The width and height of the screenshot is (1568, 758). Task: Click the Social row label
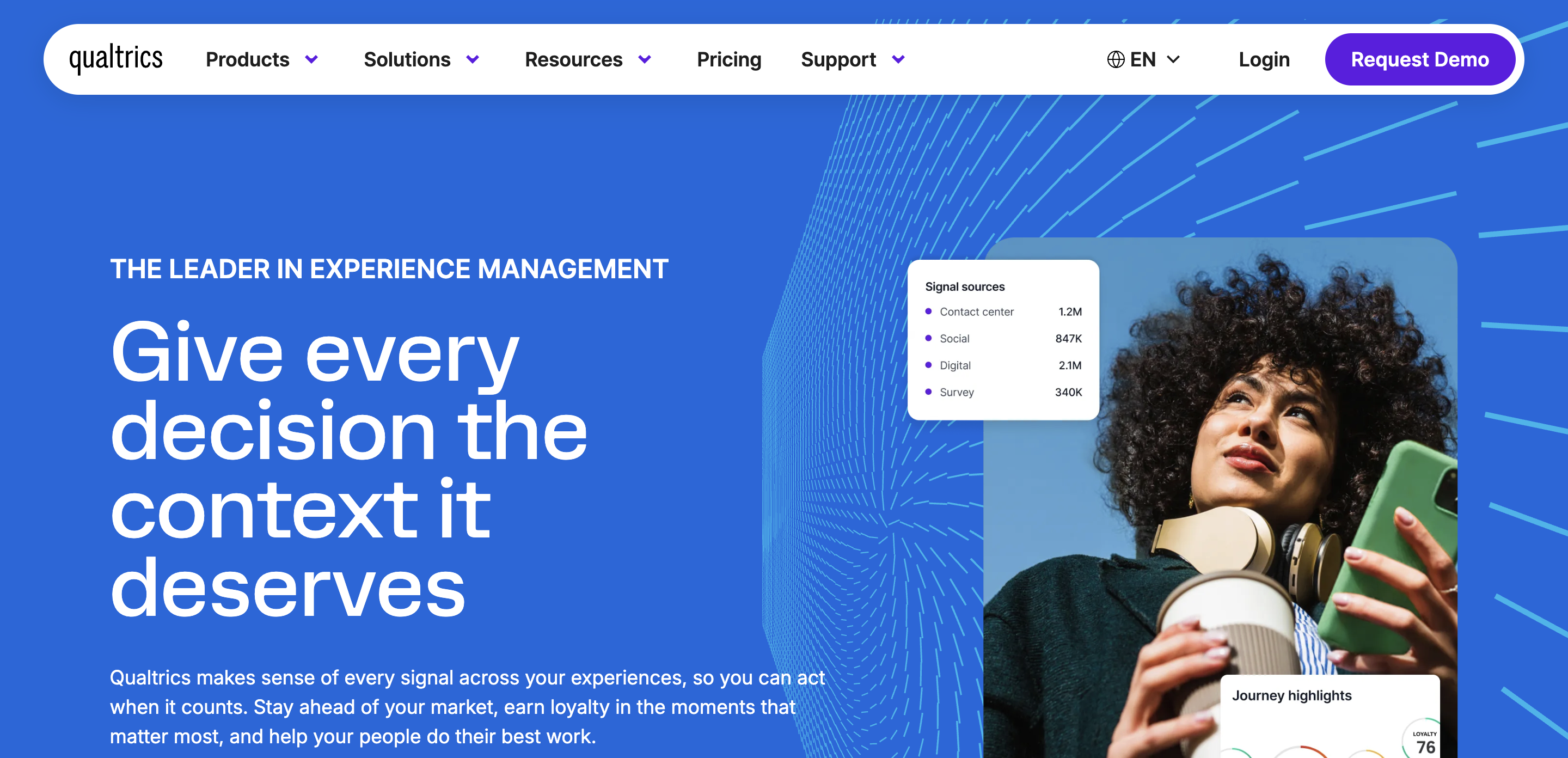[954, 339]
